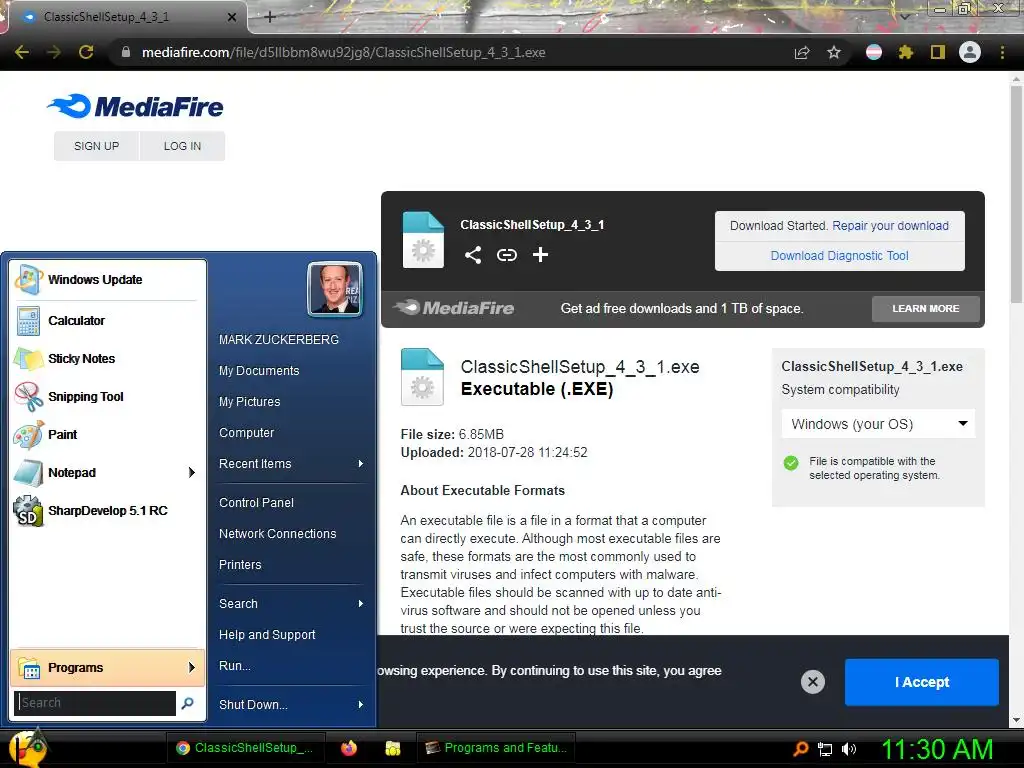Click the network tray icon

pos(825,749)
